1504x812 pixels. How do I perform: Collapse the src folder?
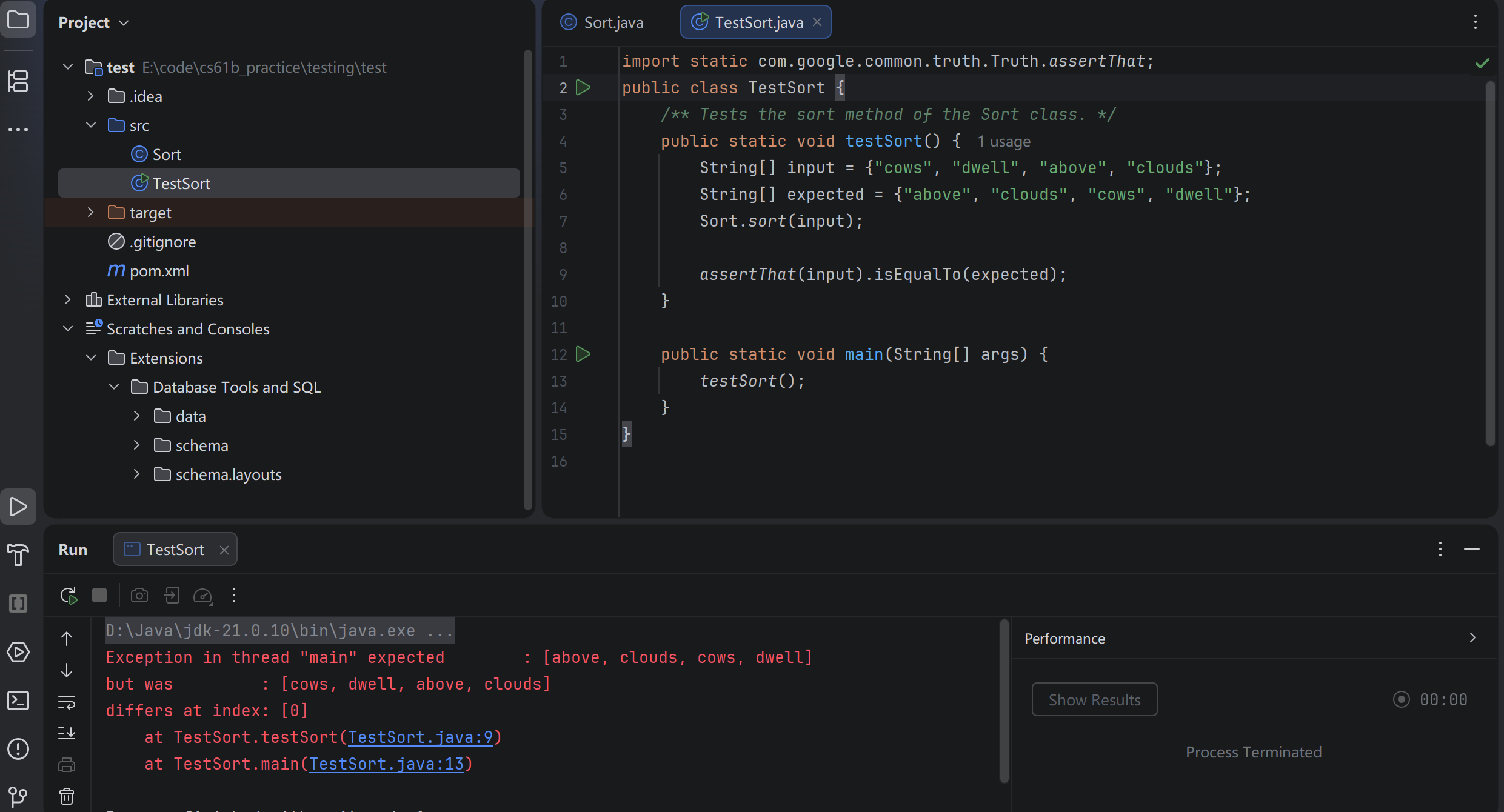(x=91, y=125)
